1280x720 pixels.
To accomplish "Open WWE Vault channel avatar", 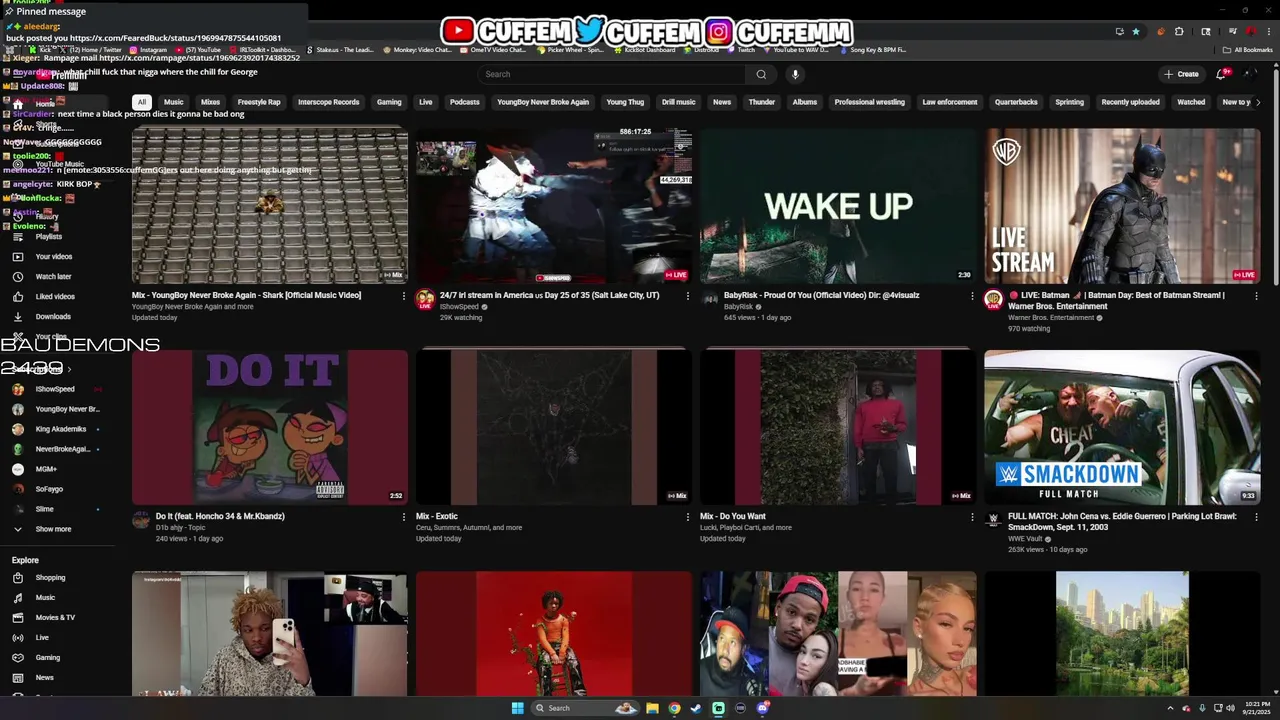I will coord(993,520).
